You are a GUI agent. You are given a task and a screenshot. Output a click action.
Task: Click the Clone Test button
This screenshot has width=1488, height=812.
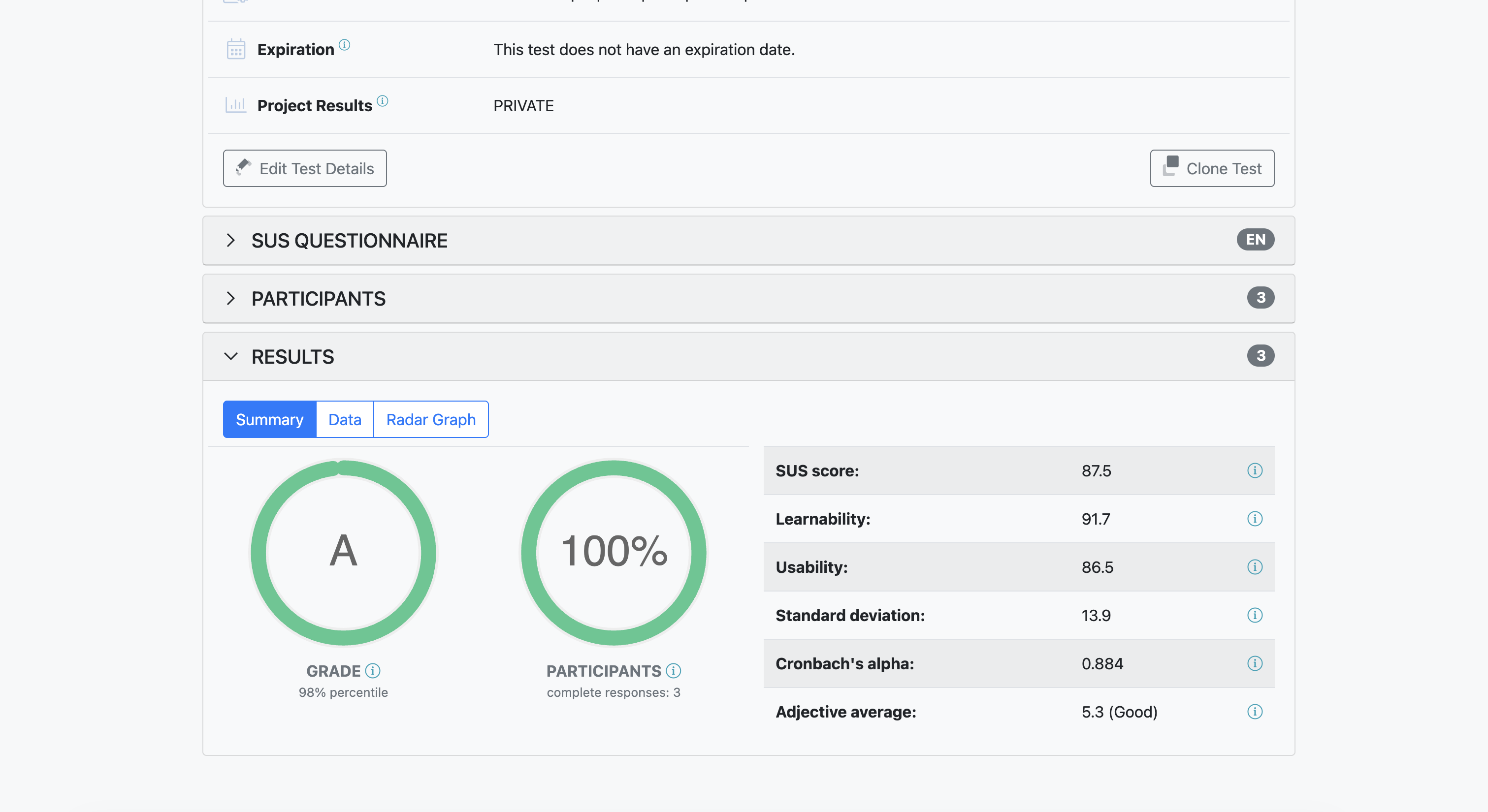(1212, 169)
